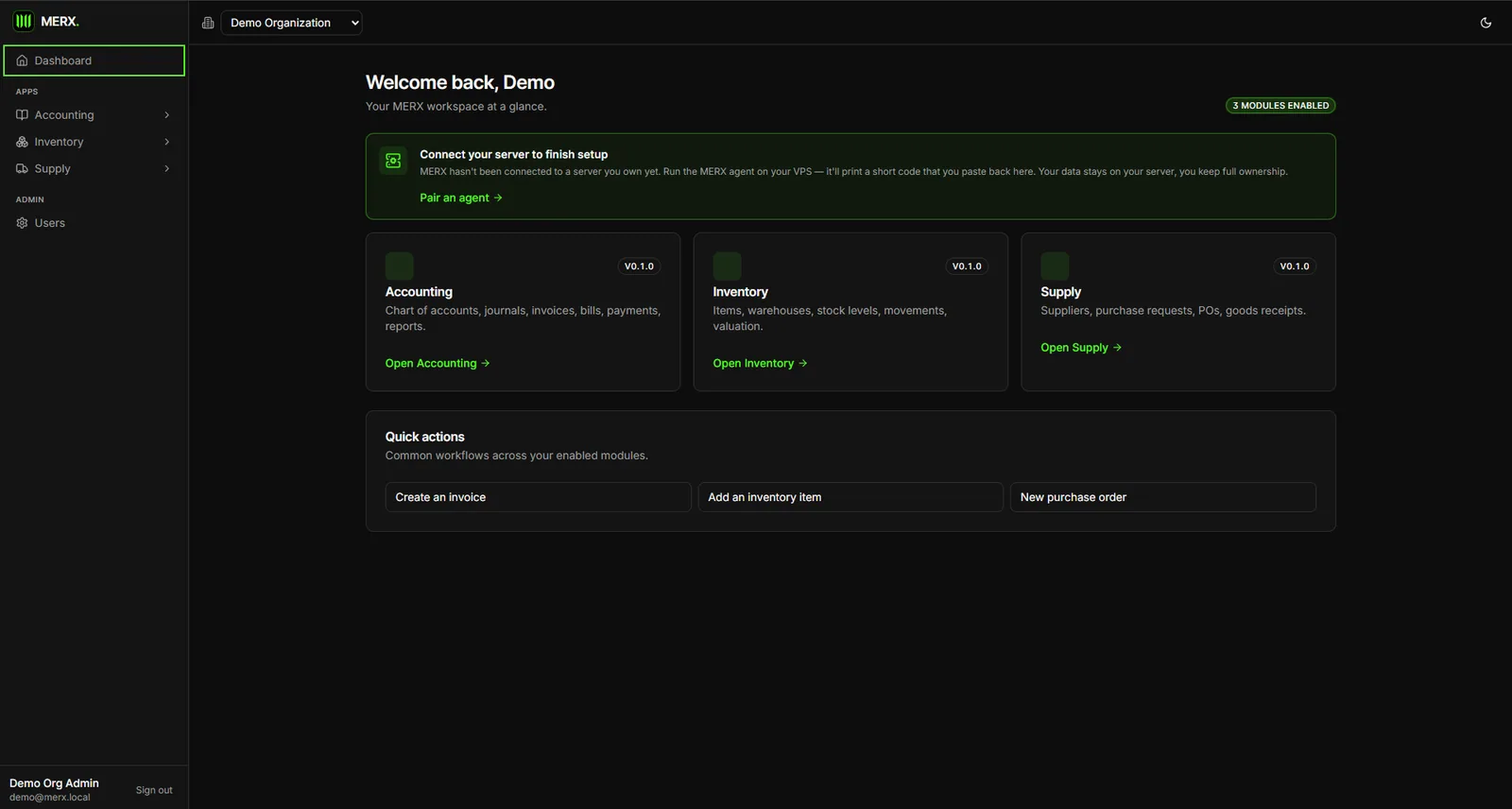Open Supply in the sidebar menu
1512x809 pixels.
pos(94,168)
